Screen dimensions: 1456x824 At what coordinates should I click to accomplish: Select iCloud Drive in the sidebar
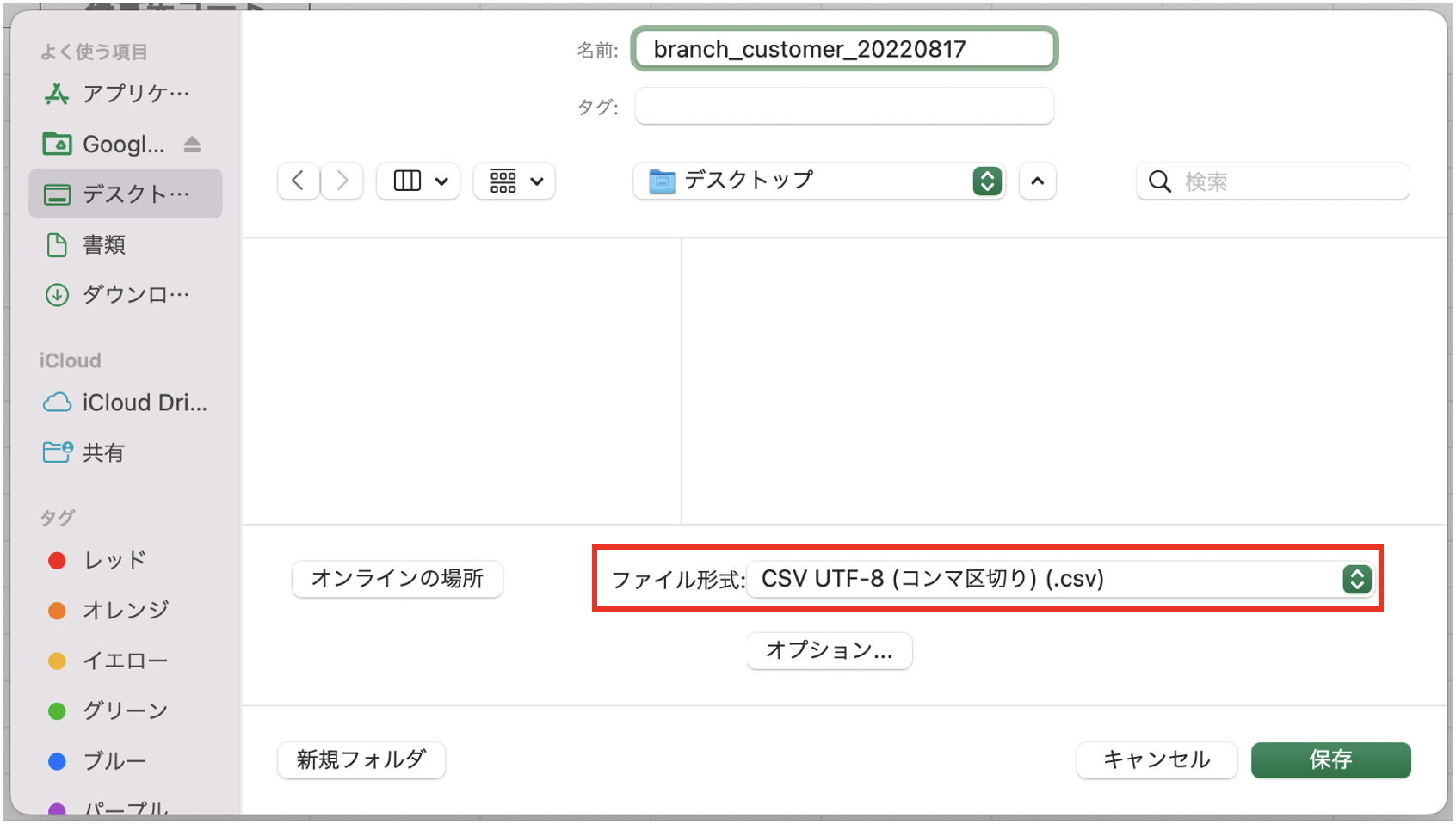point(126,403)
